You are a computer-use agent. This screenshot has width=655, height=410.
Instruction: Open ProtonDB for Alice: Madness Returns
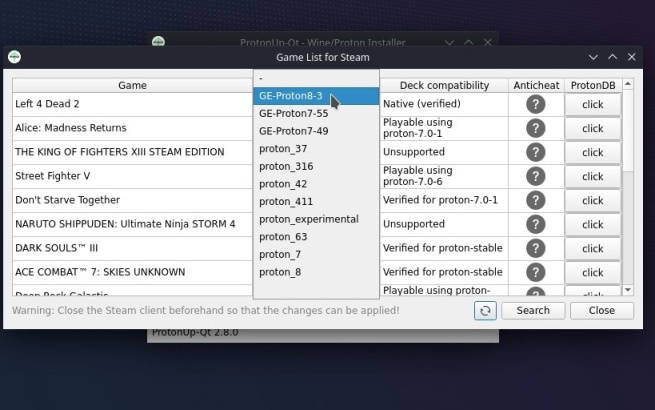[x=593, y=128]
